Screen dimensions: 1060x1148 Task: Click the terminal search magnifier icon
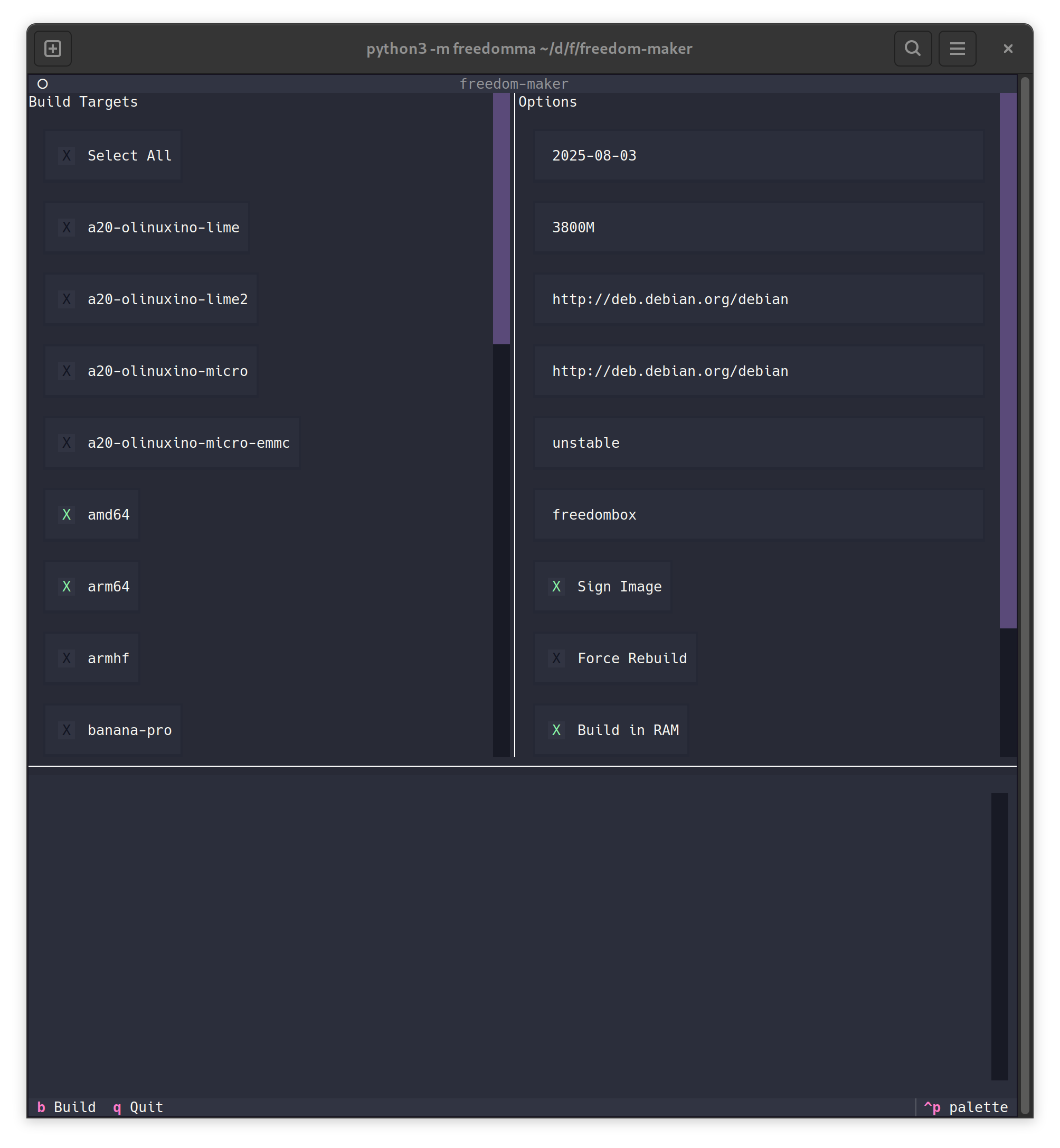(x=913, y=49)
